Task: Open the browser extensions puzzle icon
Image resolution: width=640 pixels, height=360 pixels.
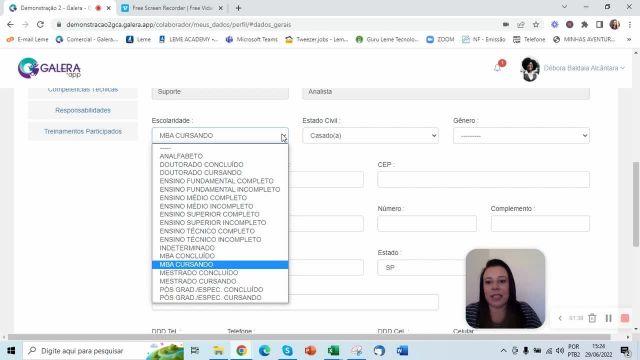Action: pos(584,24)
